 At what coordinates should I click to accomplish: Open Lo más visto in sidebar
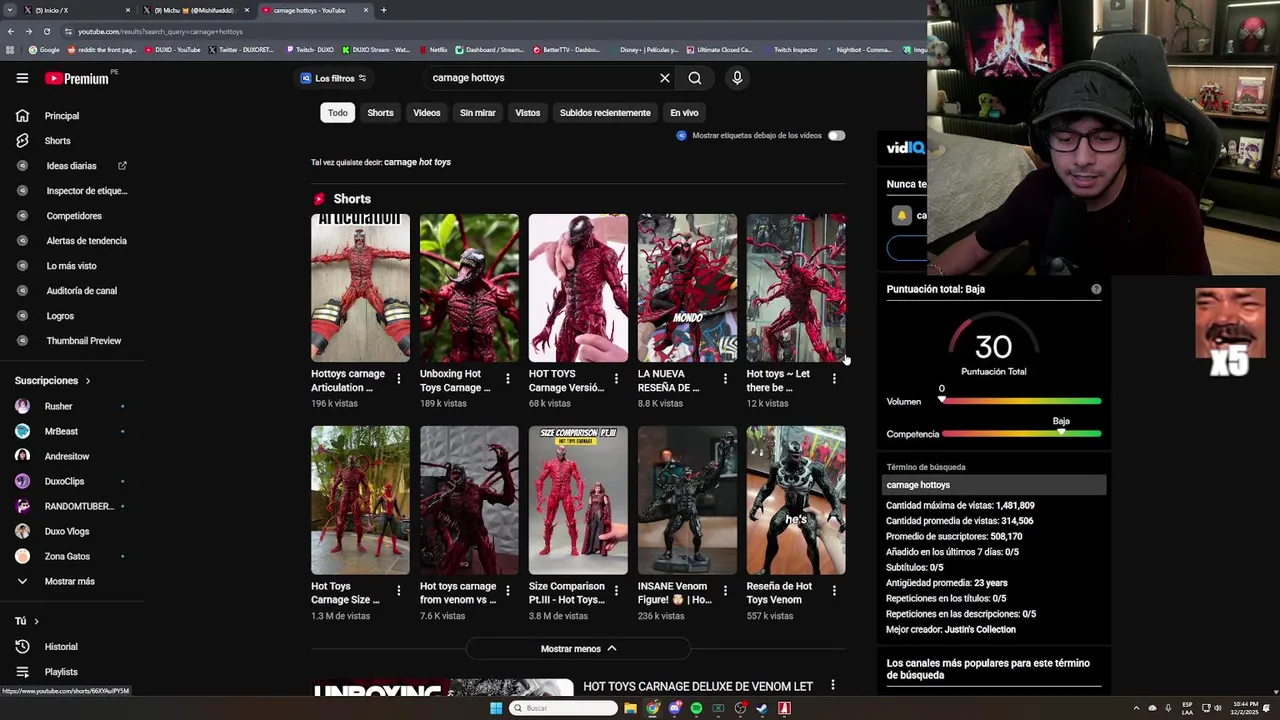click(71, 266)
